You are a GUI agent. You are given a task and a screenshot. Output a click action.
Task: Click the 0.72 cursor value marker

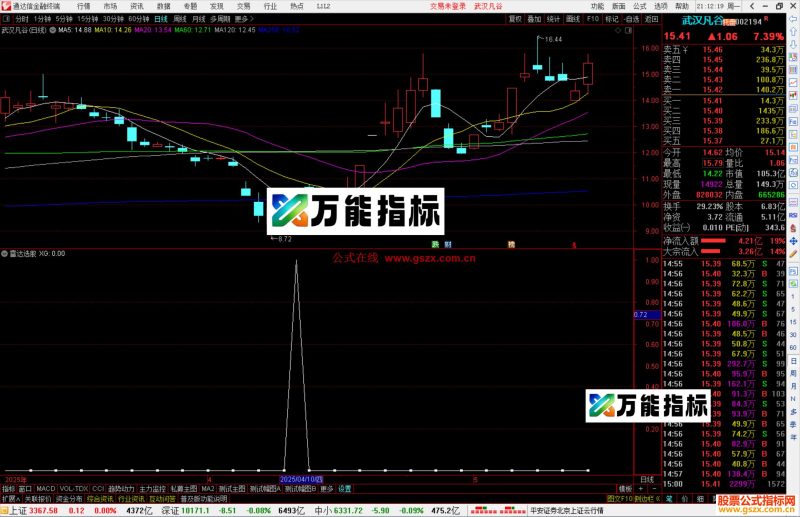tap(647, 314)
